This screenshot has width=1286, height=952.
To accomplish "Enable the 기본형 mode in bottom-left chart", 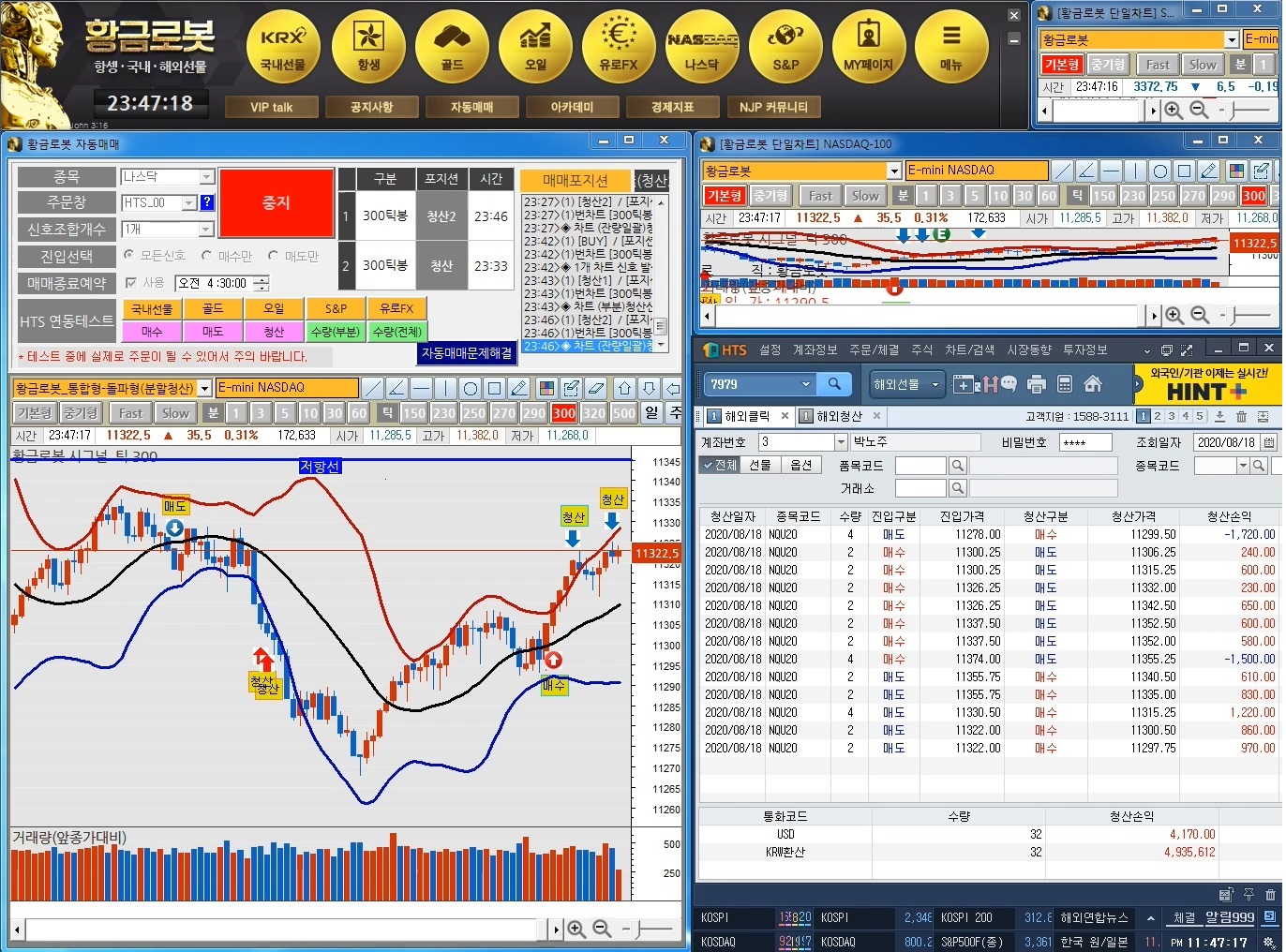I will click(34, 413).
